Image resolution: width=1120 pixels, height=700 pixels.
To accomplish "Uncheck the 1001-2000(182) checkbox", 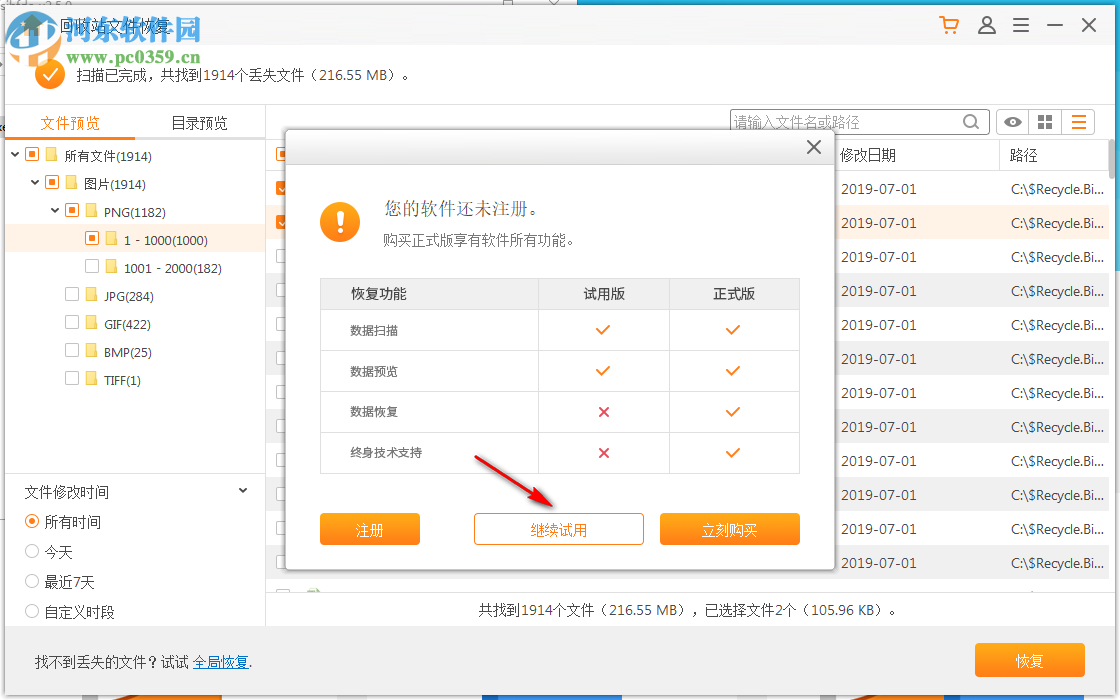I will click(x=91, y=267).
